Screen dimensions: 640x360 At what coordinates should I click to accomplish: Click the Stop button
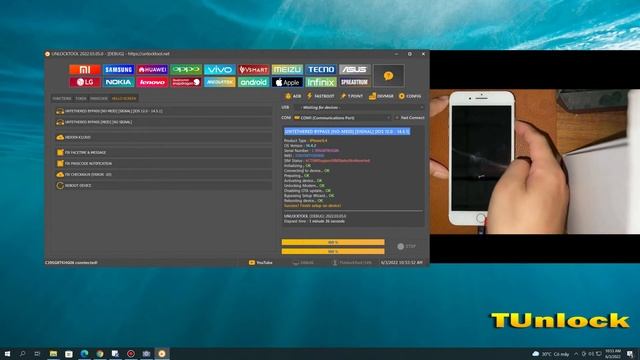point(407,247)
